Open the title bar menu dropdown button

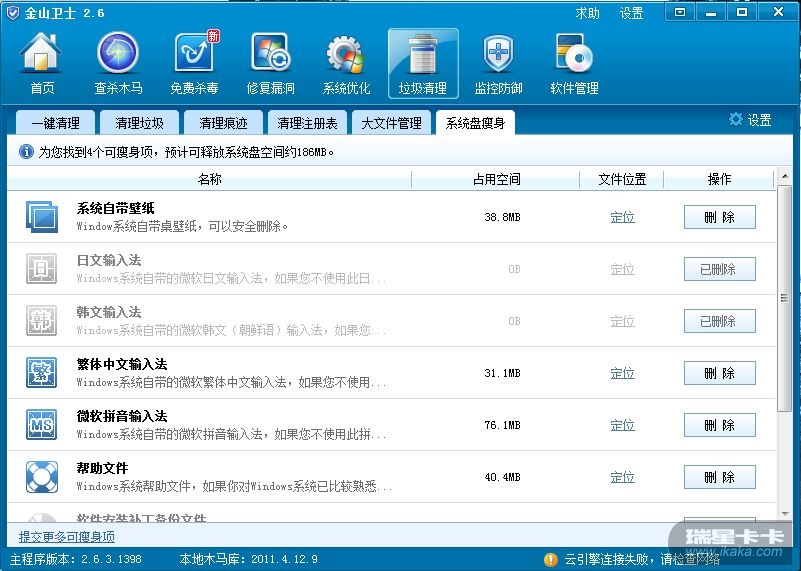pos(680,12)
